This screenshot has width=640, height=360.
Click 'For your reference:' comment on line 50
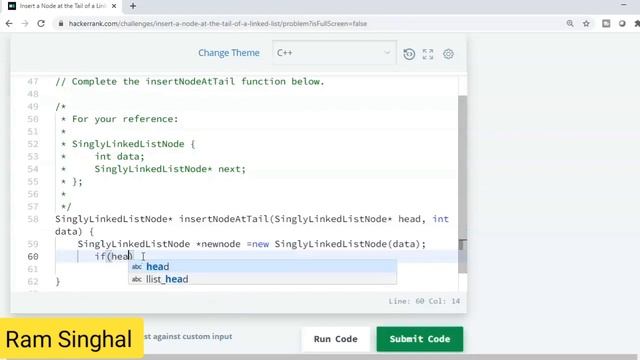pos(125,119)
